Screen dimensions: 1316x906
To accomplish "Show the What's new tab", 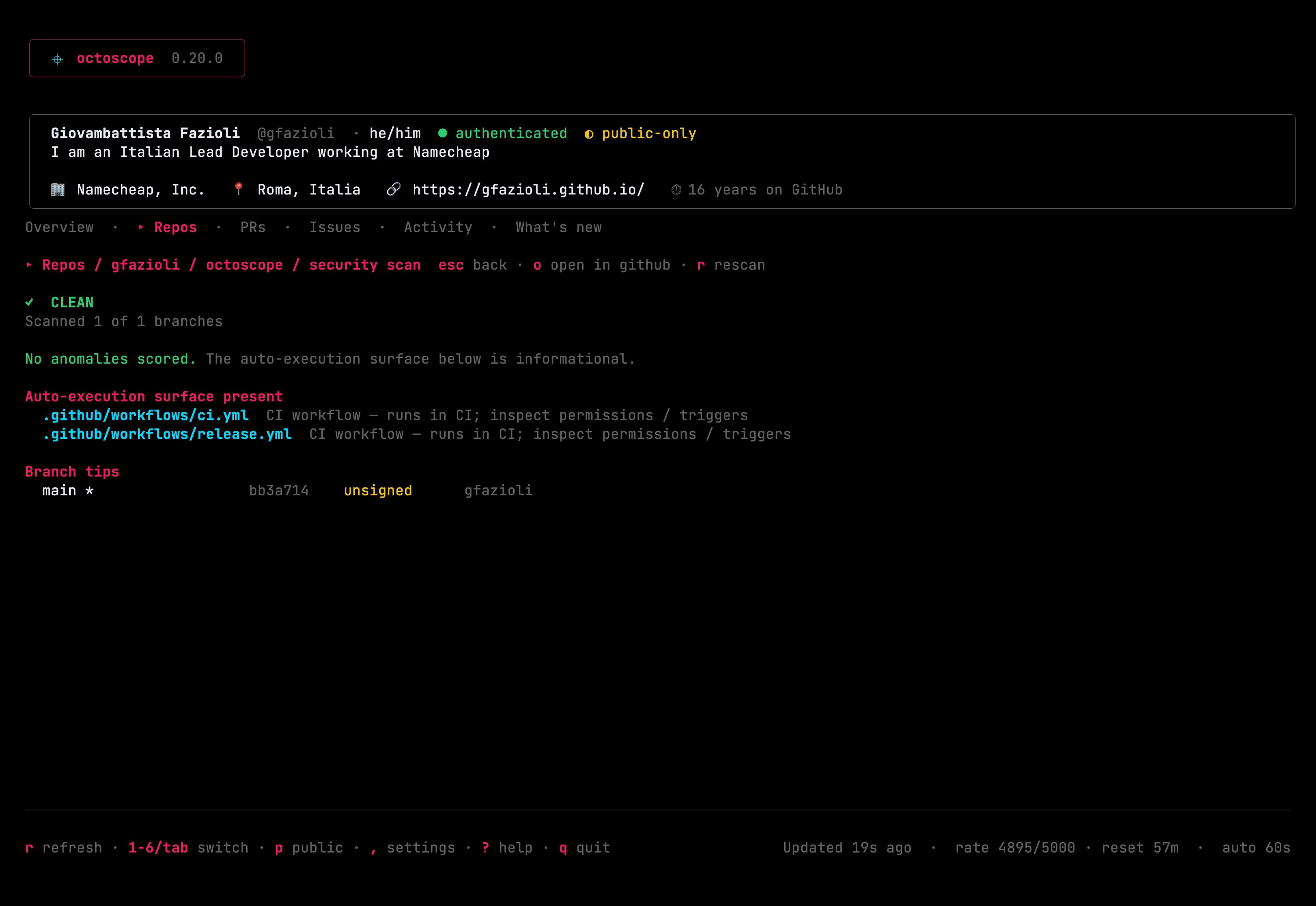I will 559,228.
